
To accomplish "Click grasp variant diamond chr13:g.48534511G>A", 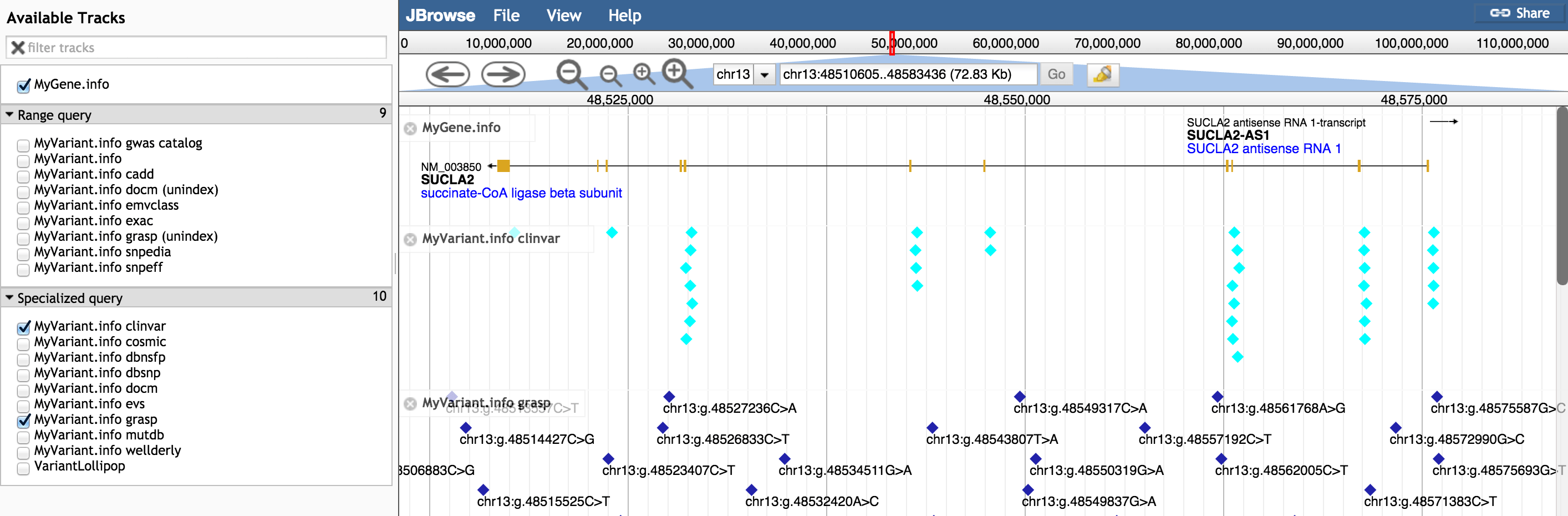I will tap(785, 459).
